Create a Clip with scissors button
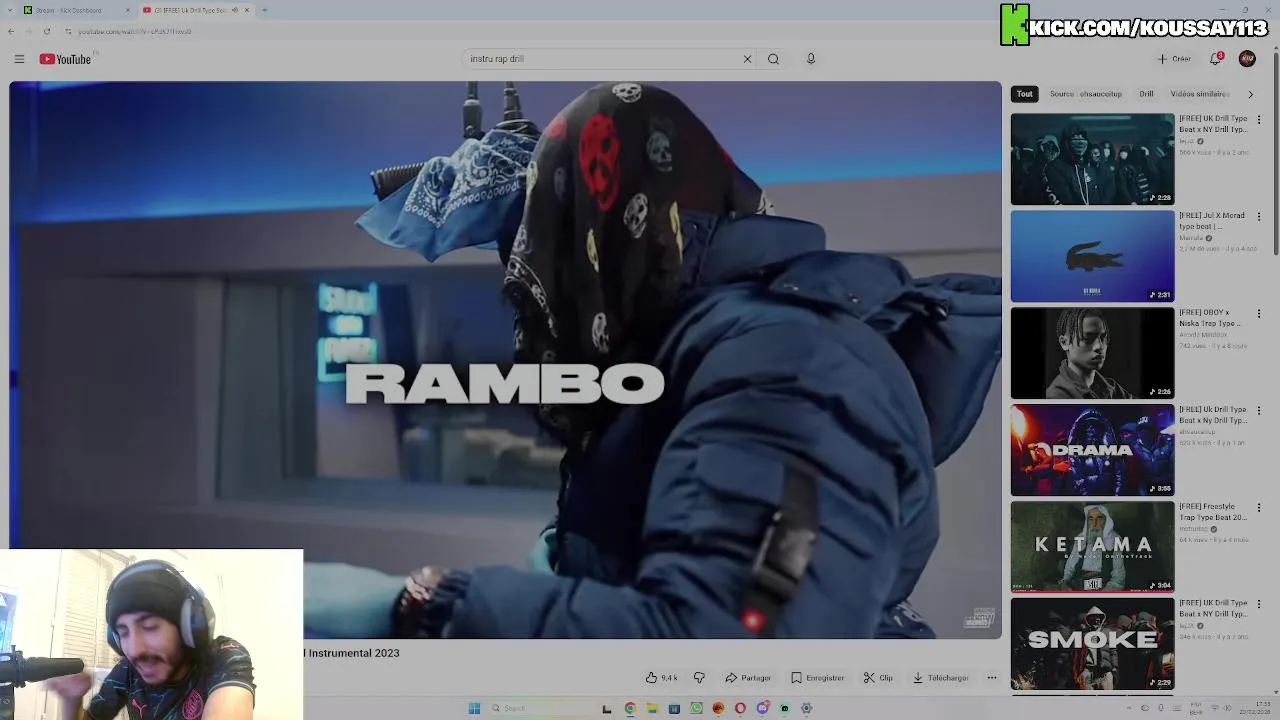Image resolution: width=1280 pixels, height=720 pixels. (x=878, y=678)
